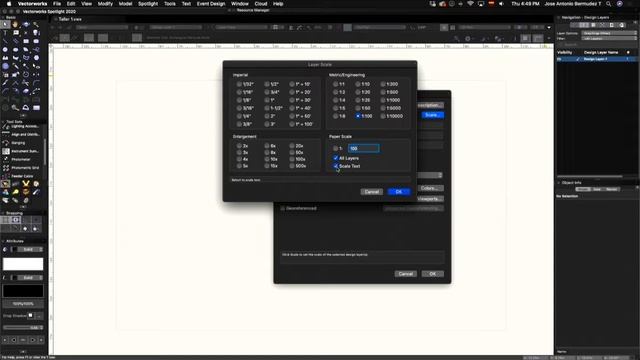
Task: Adjust the line thickness slider in Attributes
Action: 23,328
